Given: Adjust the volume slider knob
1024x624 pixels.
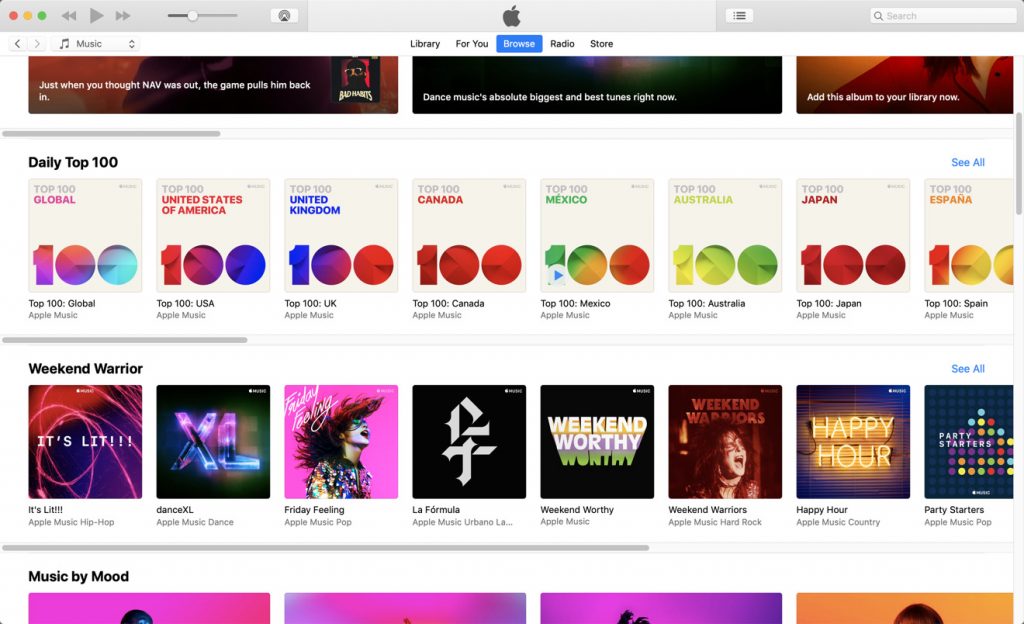Looking at the screenshot, I should pyautogui.click(x=193, y=16).
